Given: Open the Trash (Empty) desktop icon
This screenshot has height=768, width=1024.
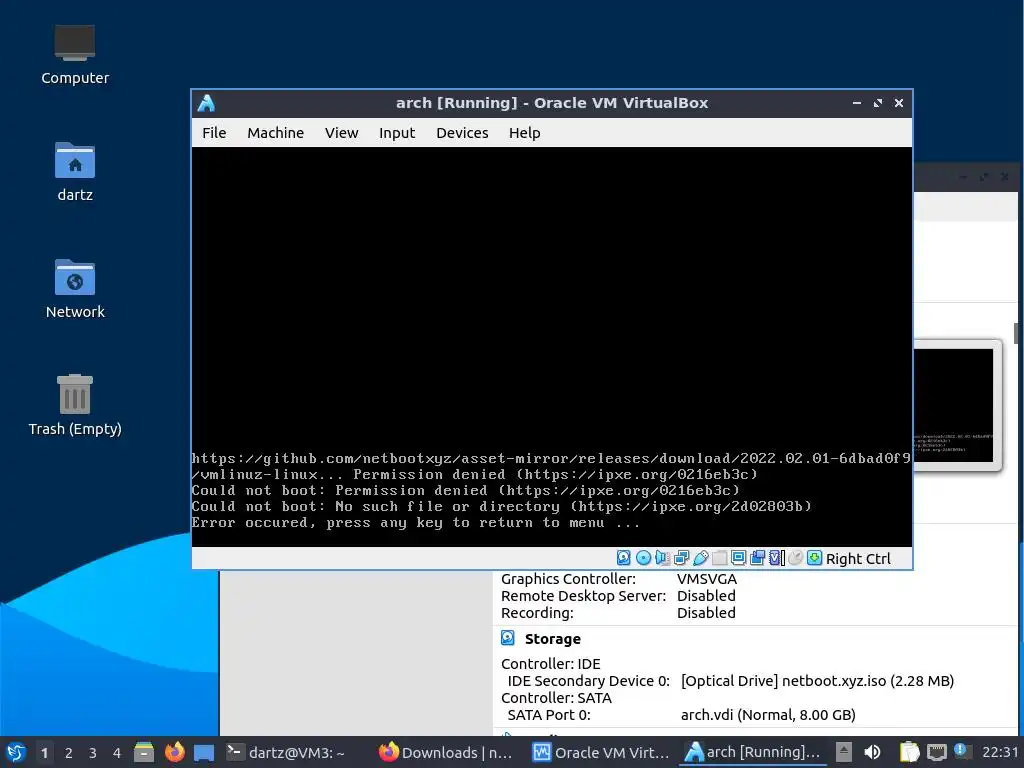Looking at the screenshot, I should coord(74,406).
